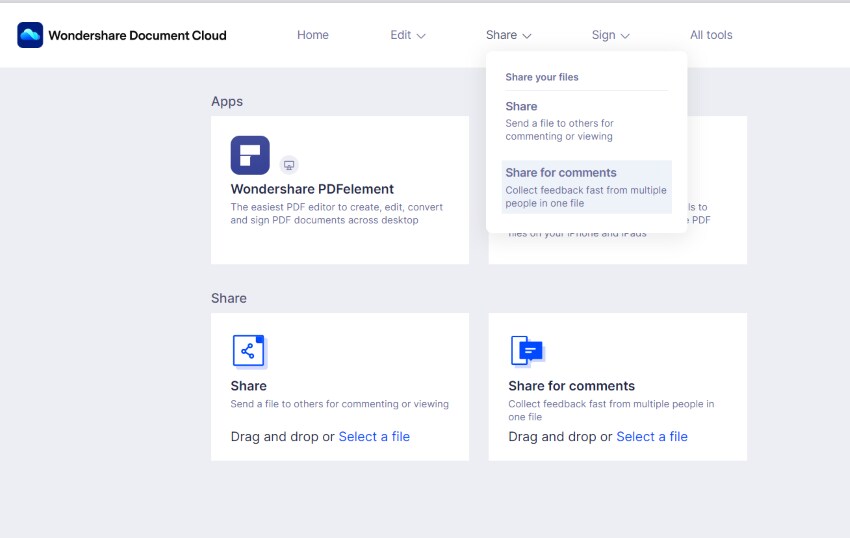Click the Share file icon
The image size is (850, 538).
(248, 351)
